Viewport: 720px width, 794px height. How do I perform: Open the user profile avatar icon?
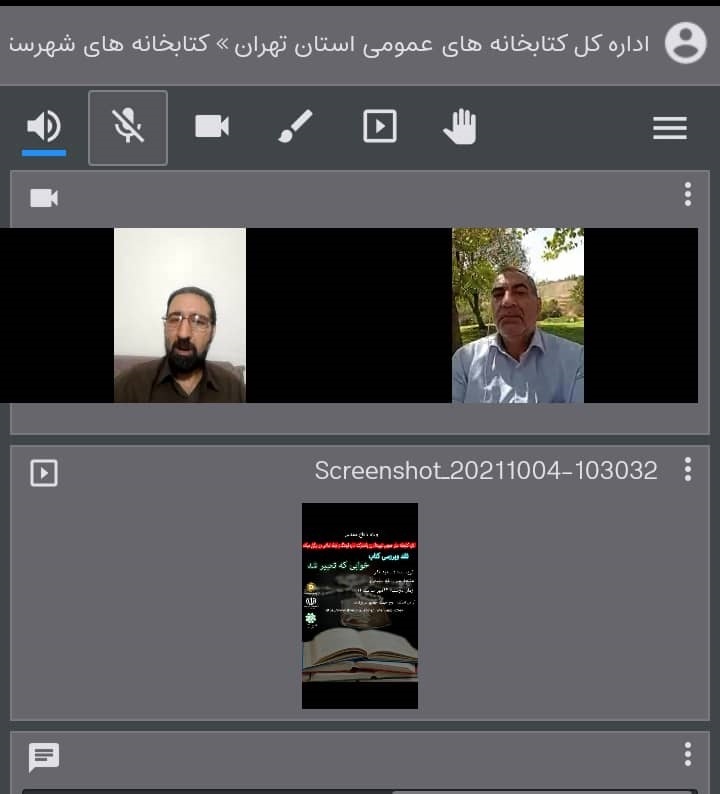685,43
